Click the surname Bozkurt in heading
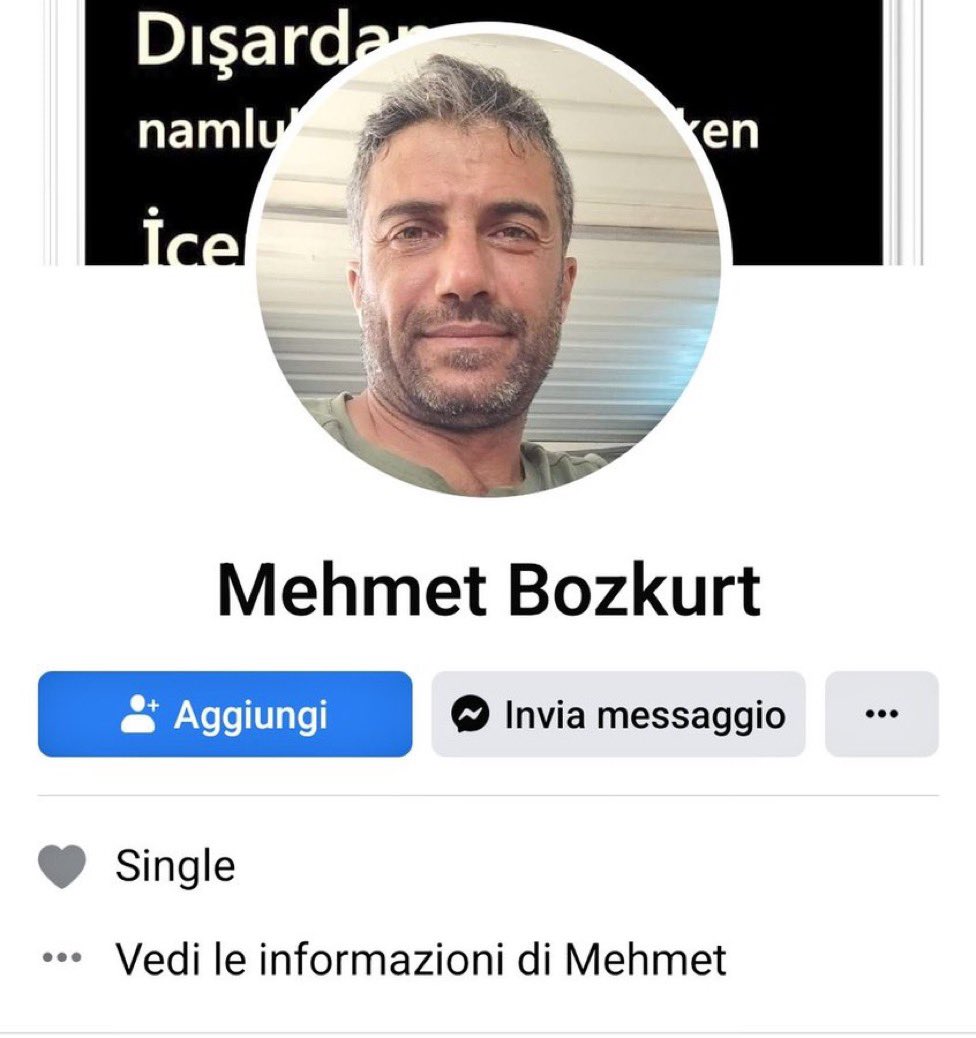976x1038 pixels. [x=634, y=590]
